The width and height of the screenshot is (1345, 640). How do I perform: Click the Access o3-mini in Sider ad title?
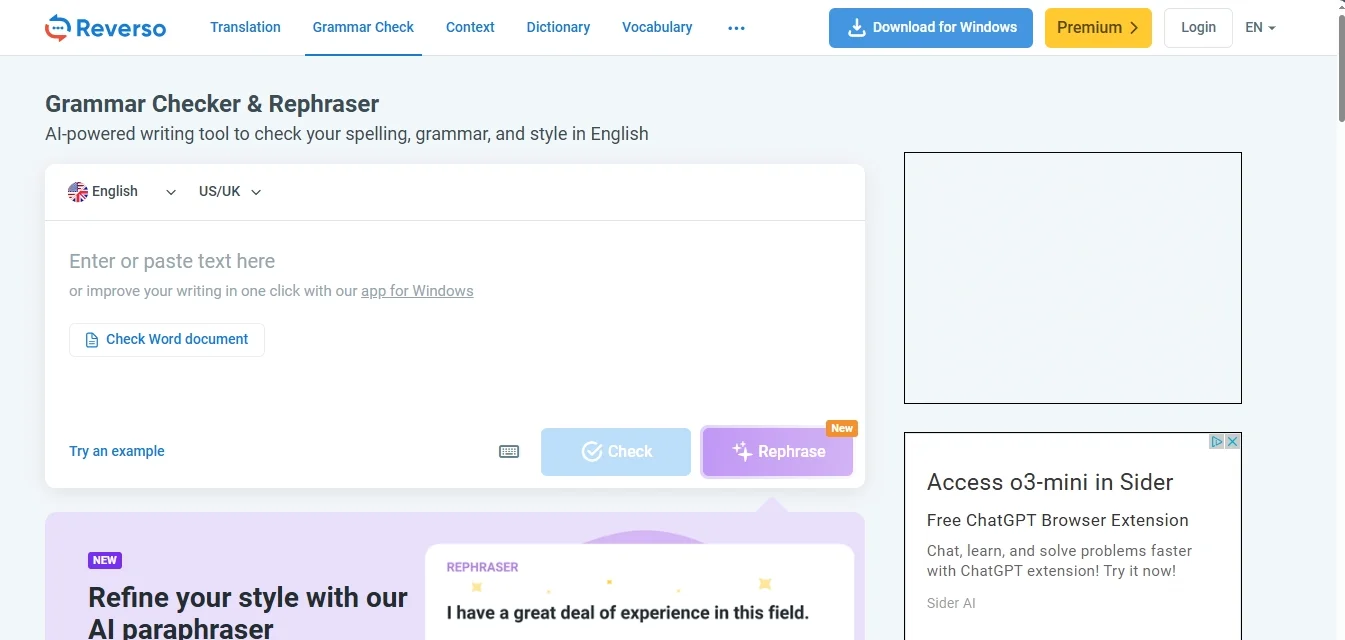[x=1050, y=482]
